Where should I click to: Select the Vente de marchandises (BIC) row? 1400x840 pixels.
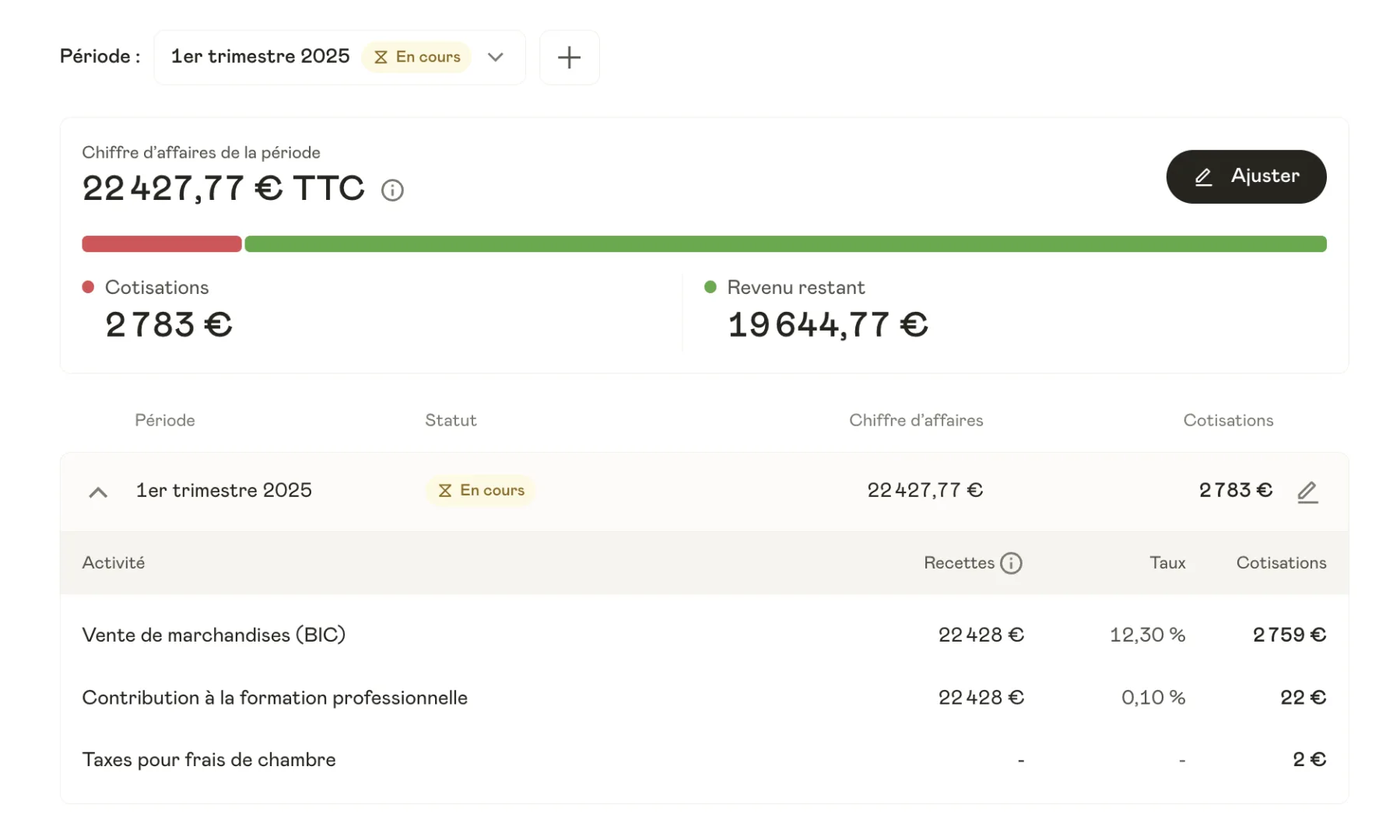214,635
